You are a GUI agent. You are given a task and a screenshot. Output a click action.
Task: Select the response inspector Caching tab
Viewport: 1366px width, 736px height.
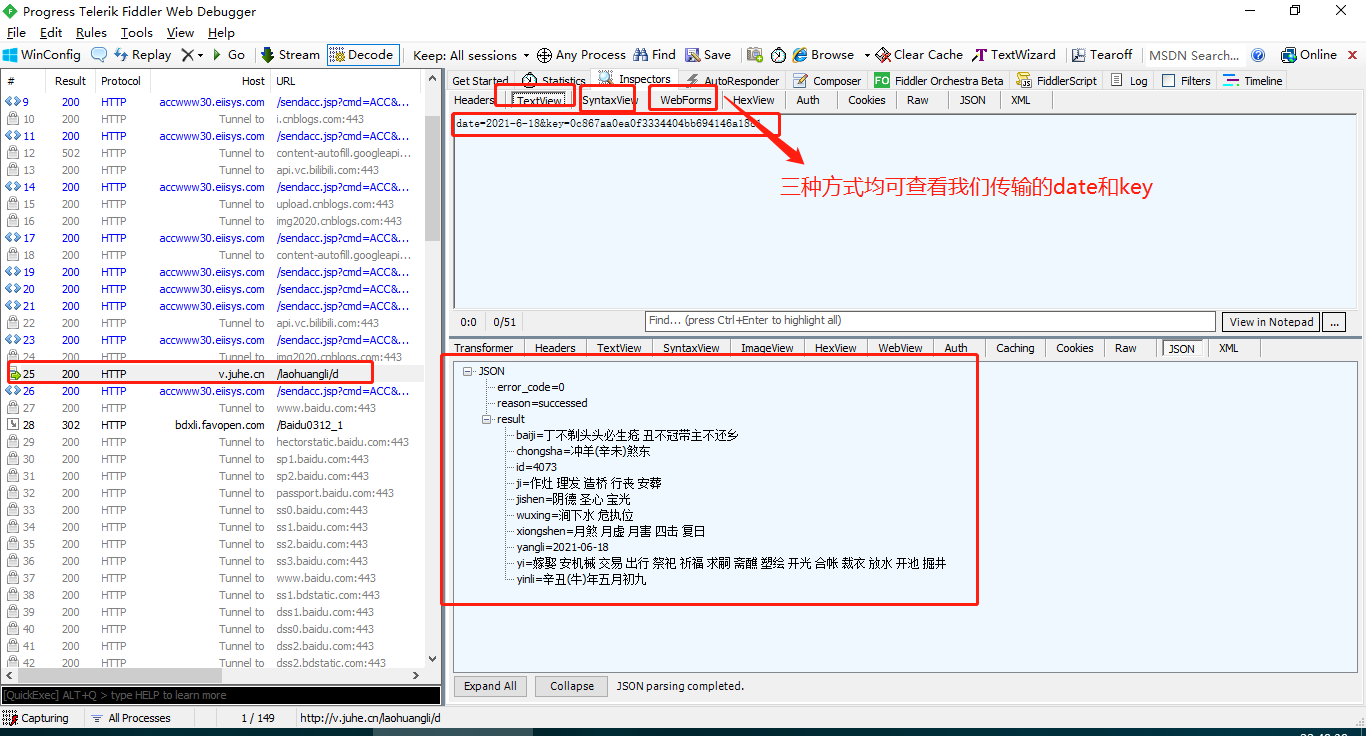coord(1015,348)
